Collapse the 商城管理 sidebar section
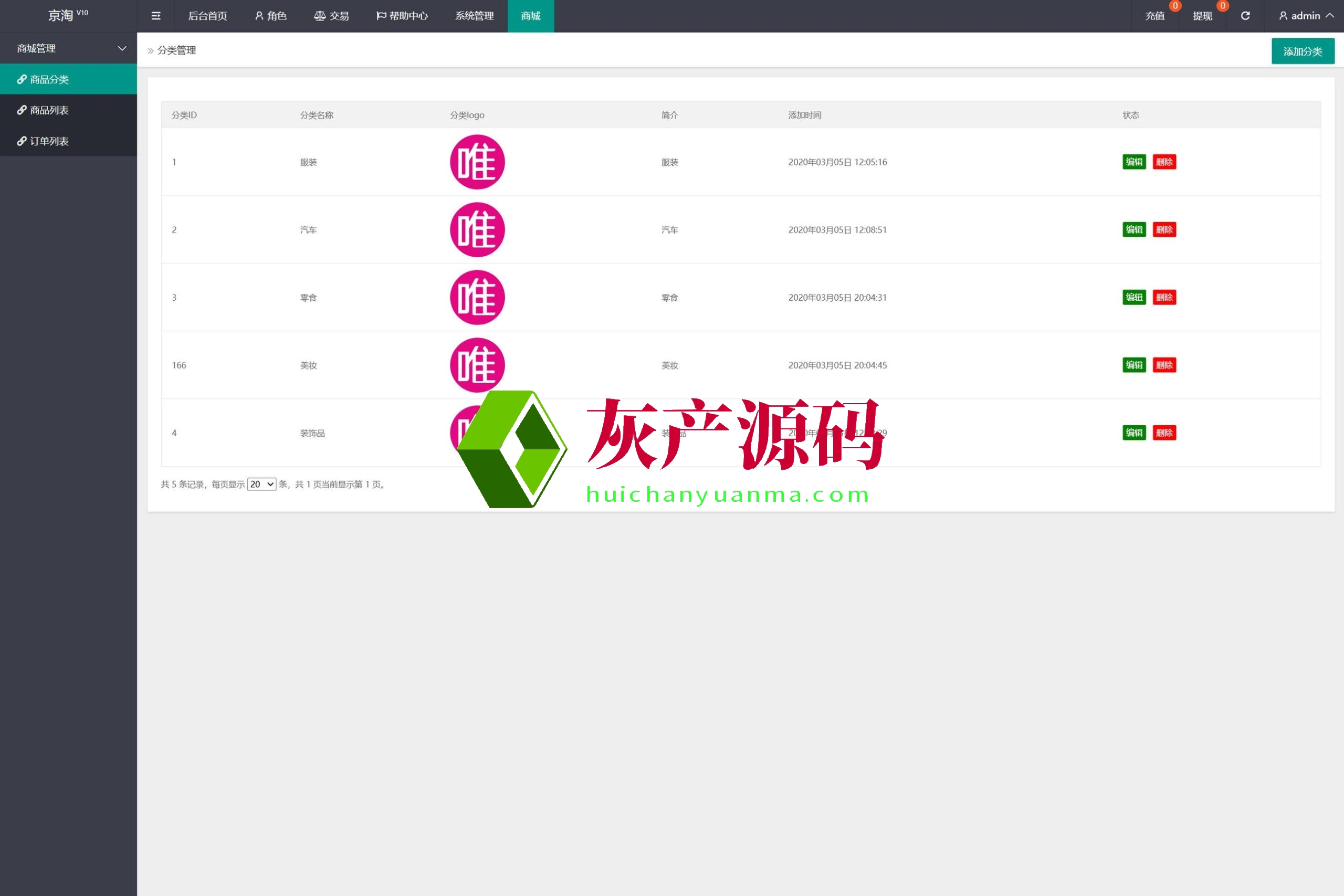 pos(69,49)
